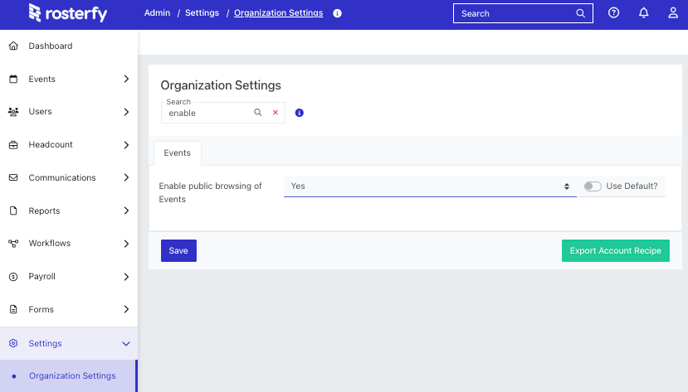Toggle the Use Default switch
This screenshot has height=392, width=688.
tap(592, 186)
